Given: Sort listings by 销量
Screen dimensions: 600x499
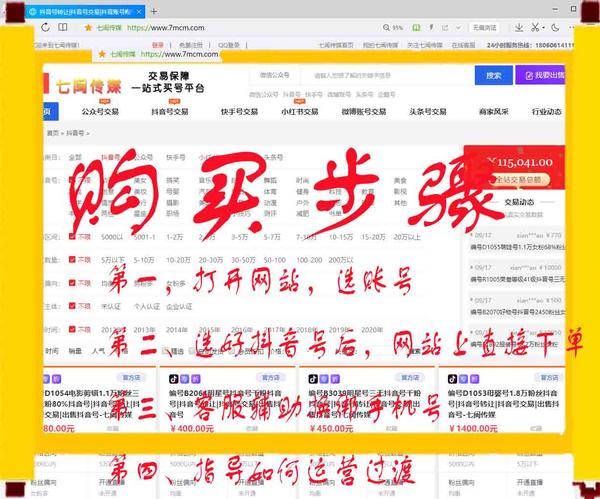Looking at the screenshot, I should 75,351.
